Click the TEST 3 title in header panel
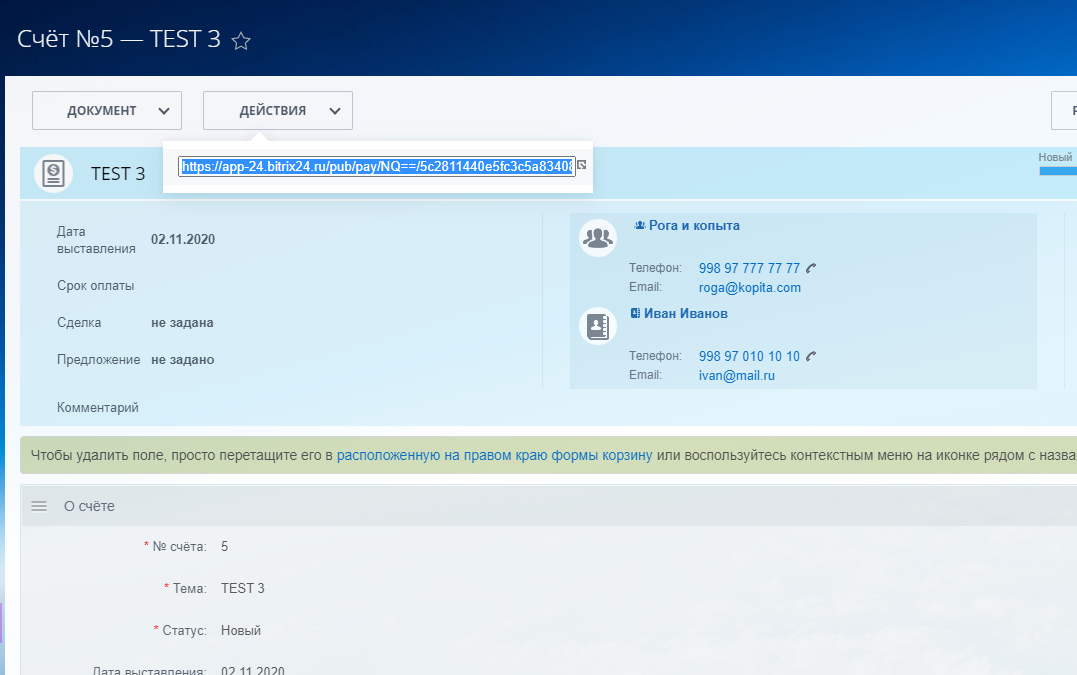The image size is (1077, 675). pos(118,174)
